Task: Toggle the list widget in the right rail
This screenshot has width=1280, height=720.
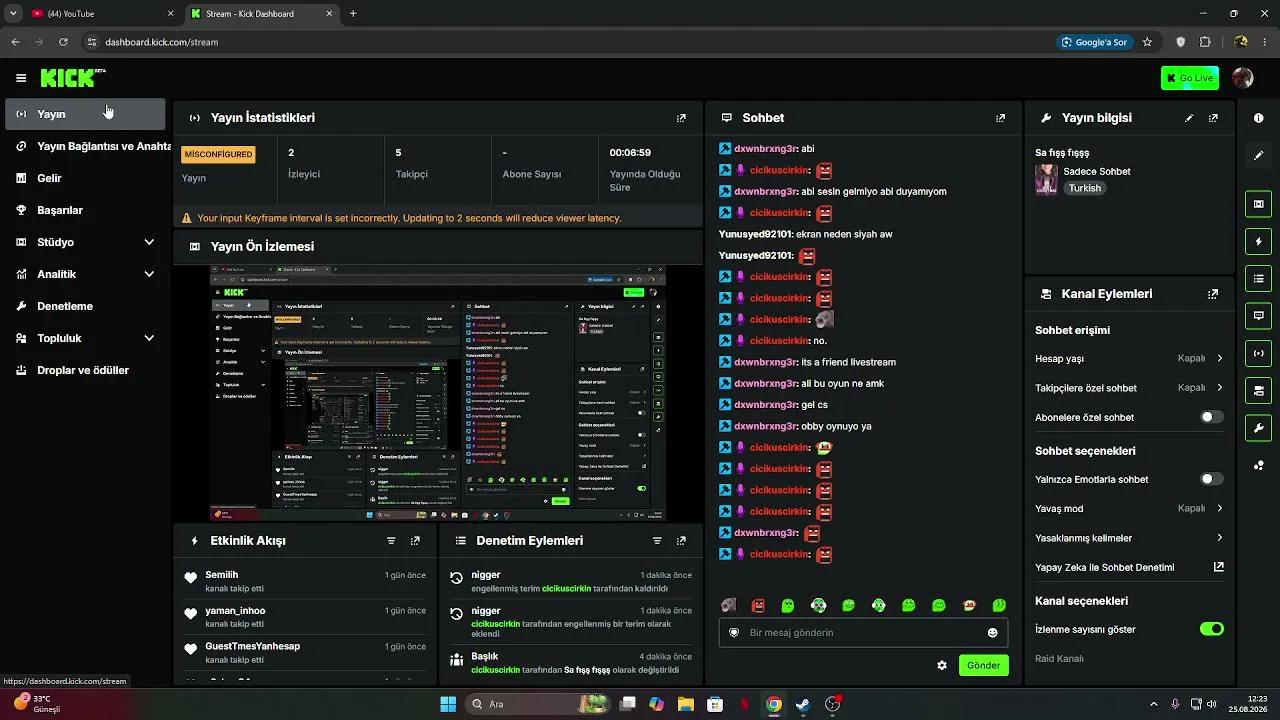Action: point(1258,278)
